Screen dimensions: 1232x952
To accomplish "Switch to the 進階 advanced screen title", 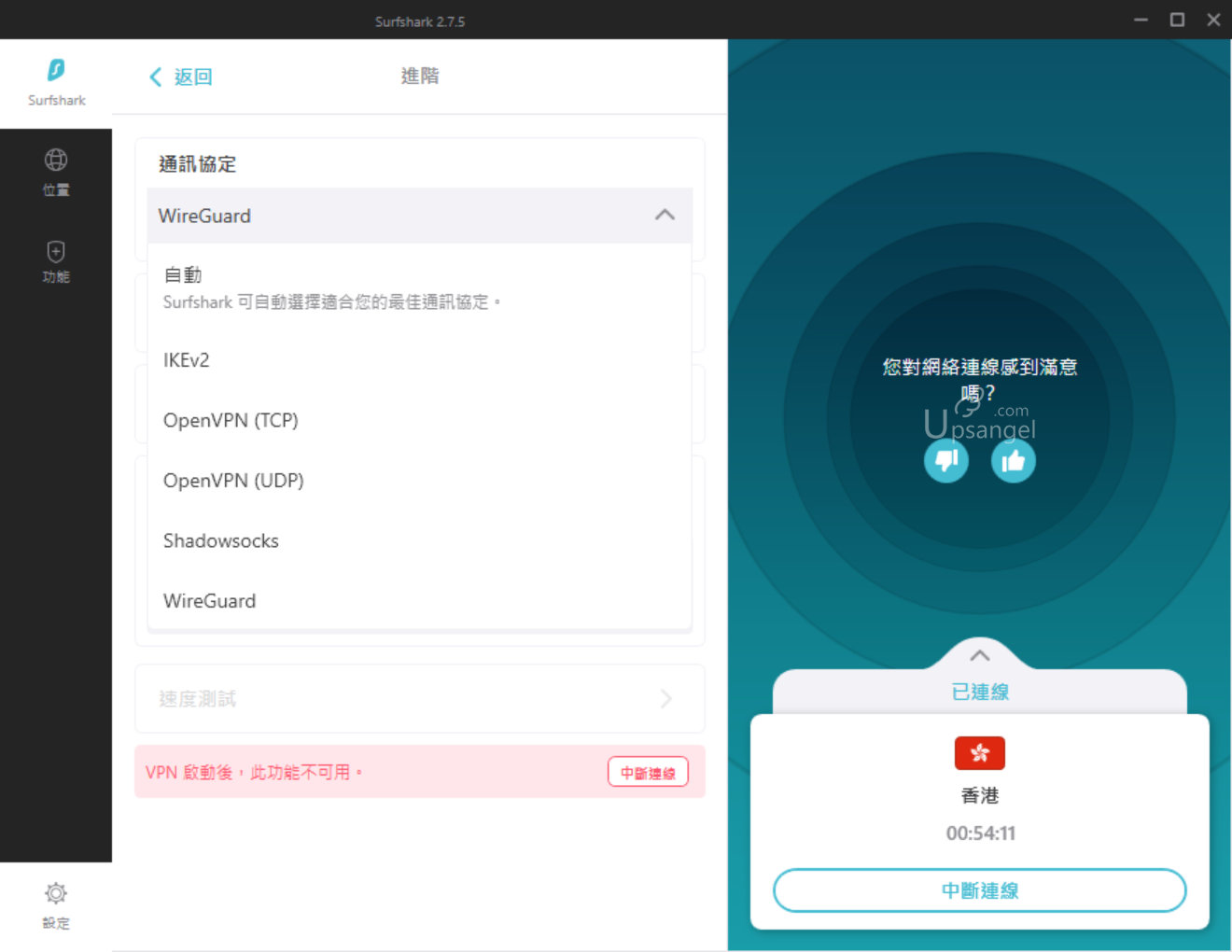I will tap(420, 77).
